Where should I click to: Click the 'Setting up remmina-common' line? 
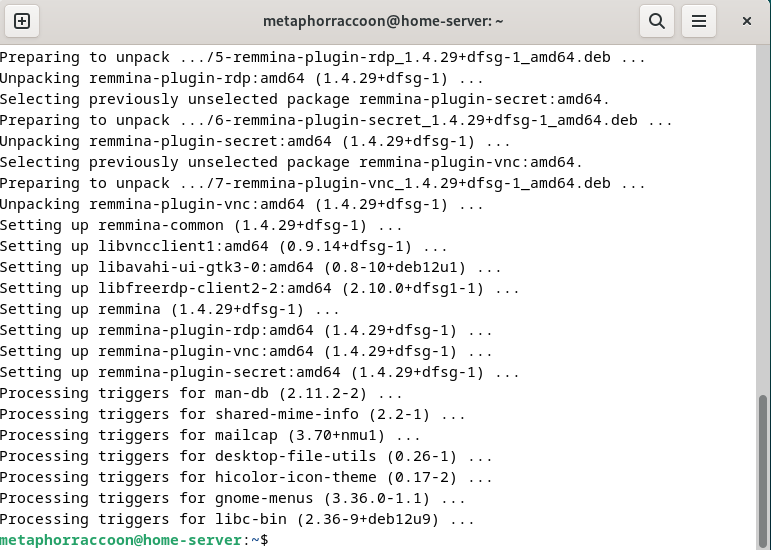point(201,226)
